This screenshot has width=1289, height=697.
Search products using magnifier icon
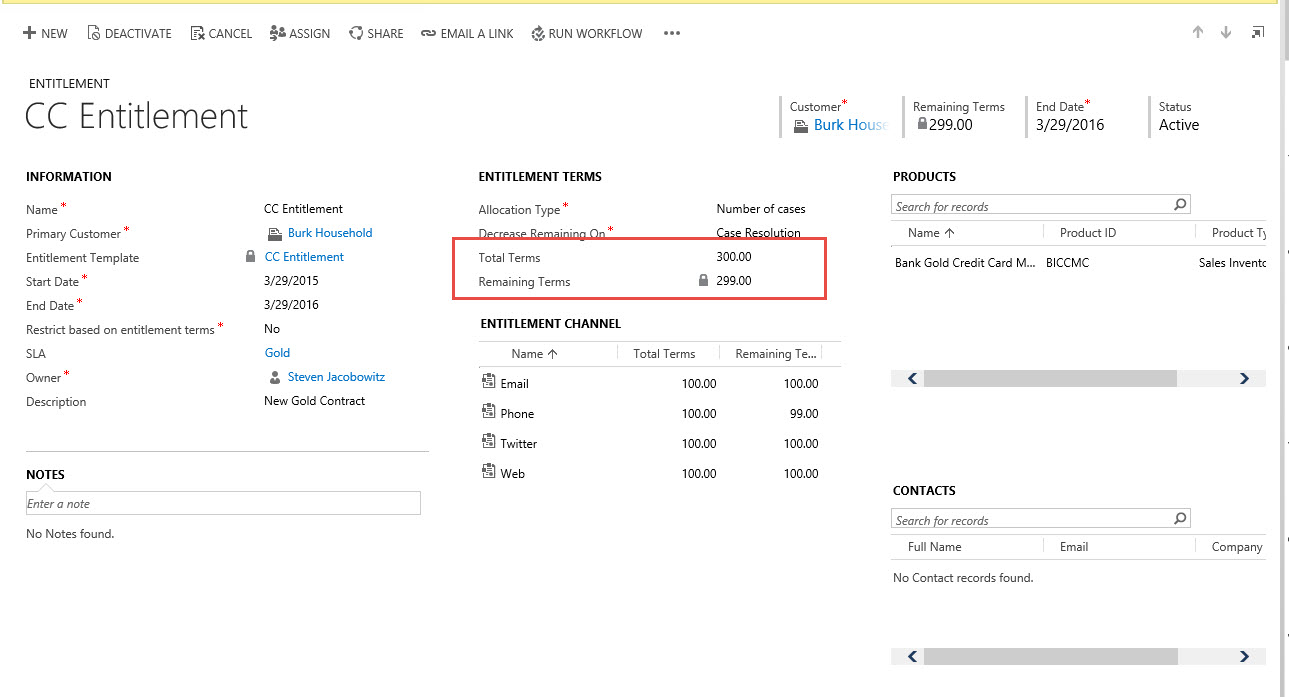tap(1180, 205)
